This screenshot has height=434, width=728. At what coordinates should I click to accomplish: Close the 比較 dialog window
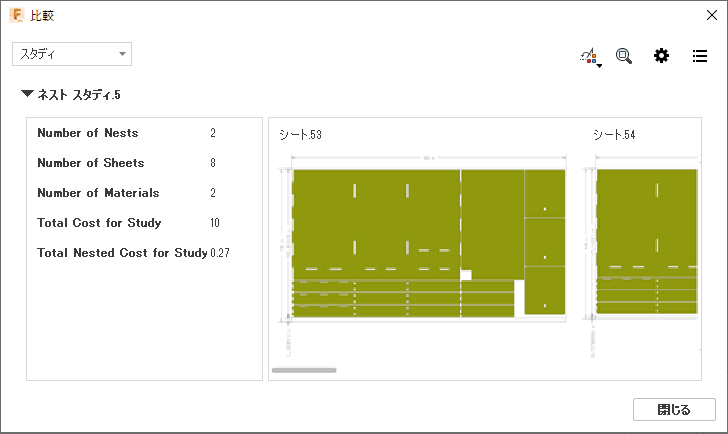click(712, 15)
